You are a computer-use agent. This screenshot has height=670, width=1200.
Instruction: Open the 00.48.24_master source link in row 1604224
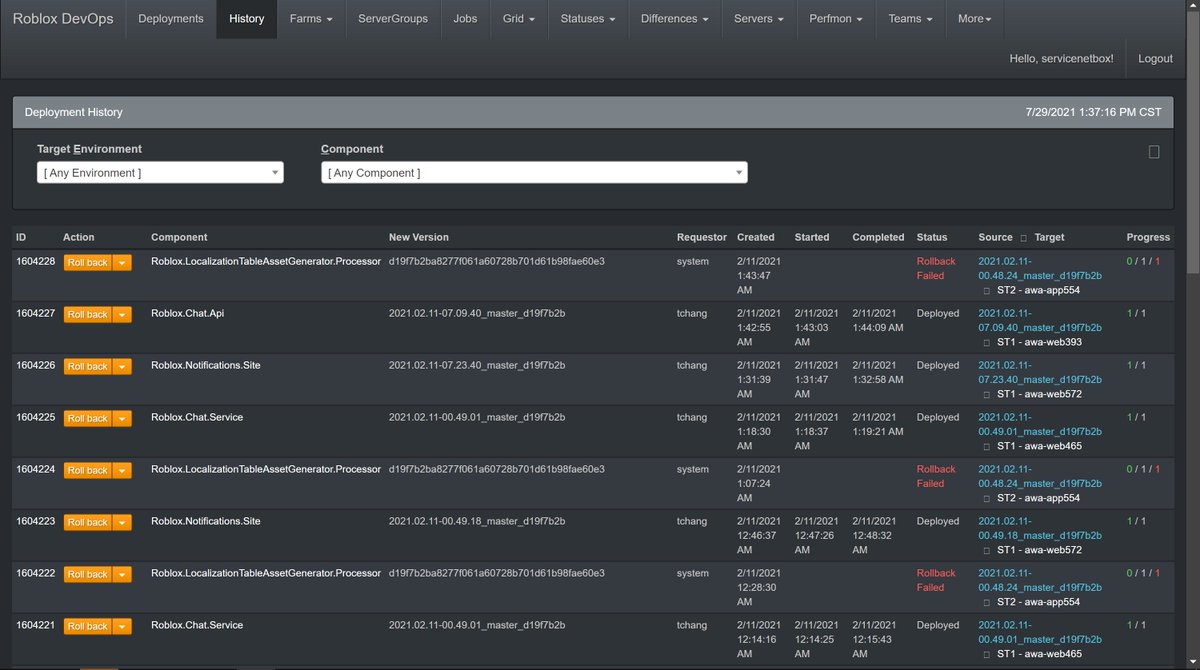(1040, 476)
